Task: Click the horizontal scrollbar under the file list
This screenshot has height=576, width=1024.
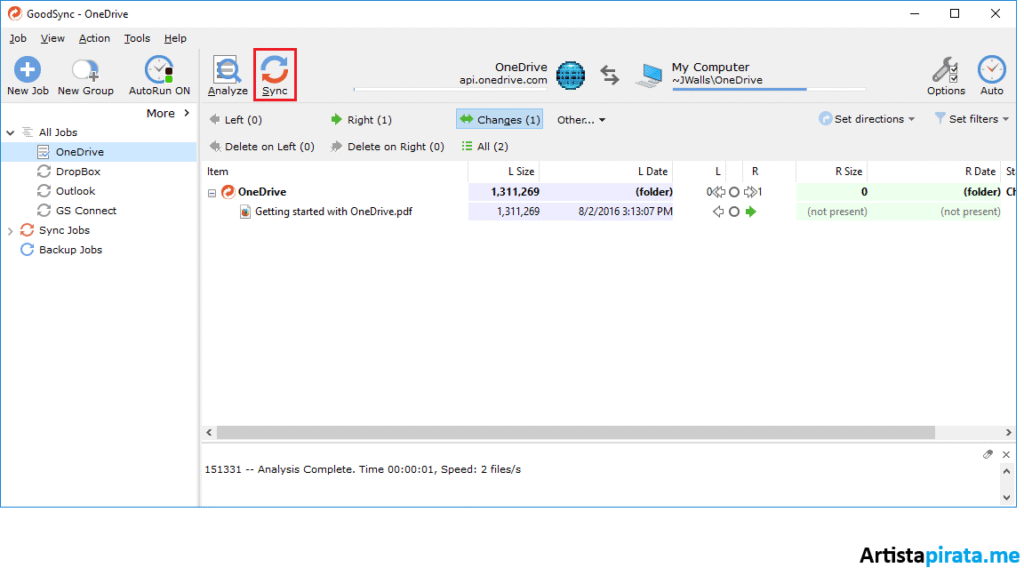Action: (x=575, y=432)
